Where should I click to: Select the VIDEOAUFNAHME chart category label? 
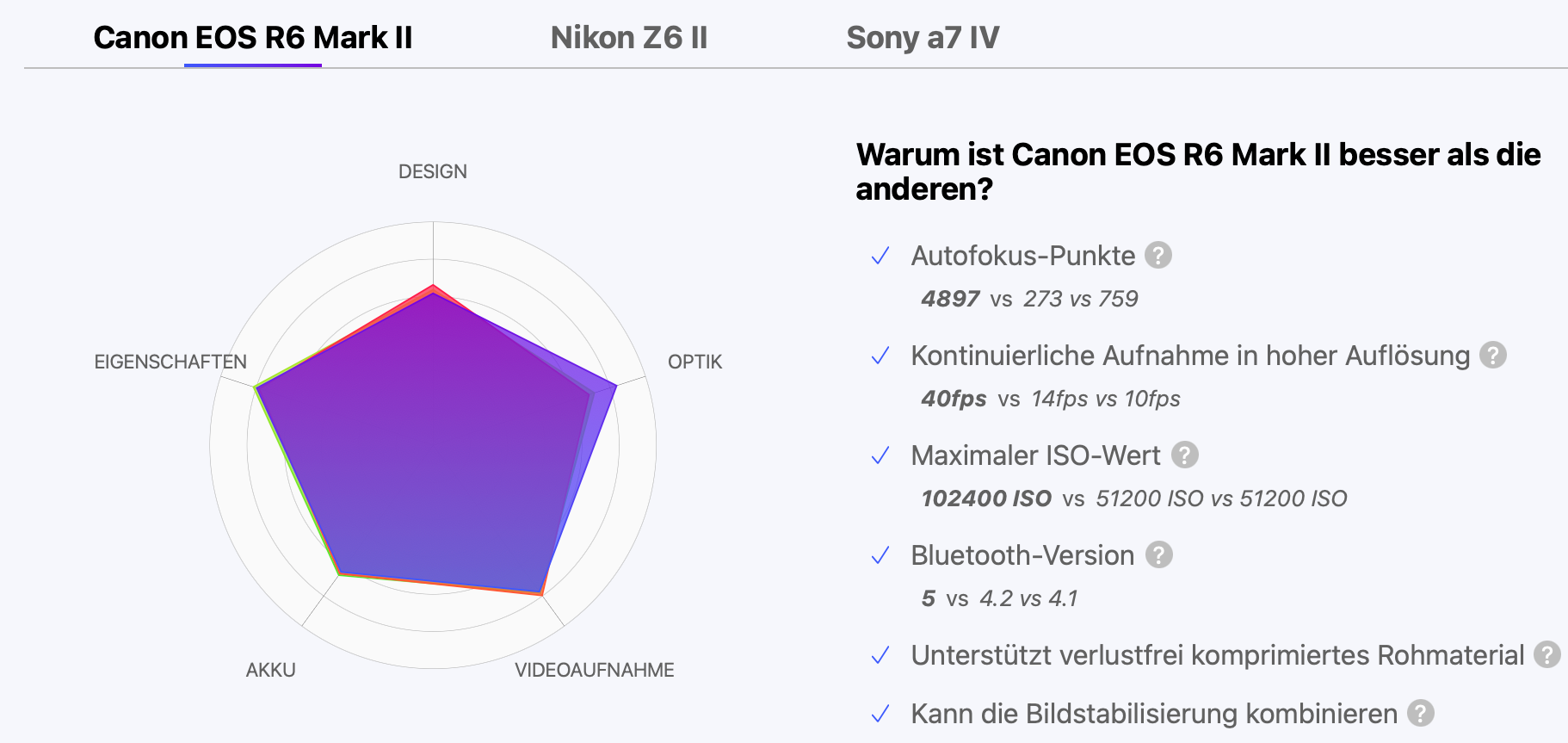point(594,670)
